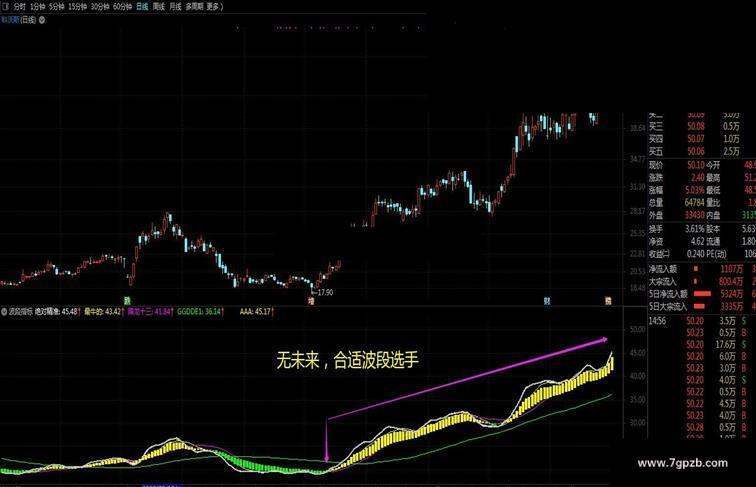Click the 涨幅 5.03% value
The image size is (756, 487).
[x=695, y=190]
